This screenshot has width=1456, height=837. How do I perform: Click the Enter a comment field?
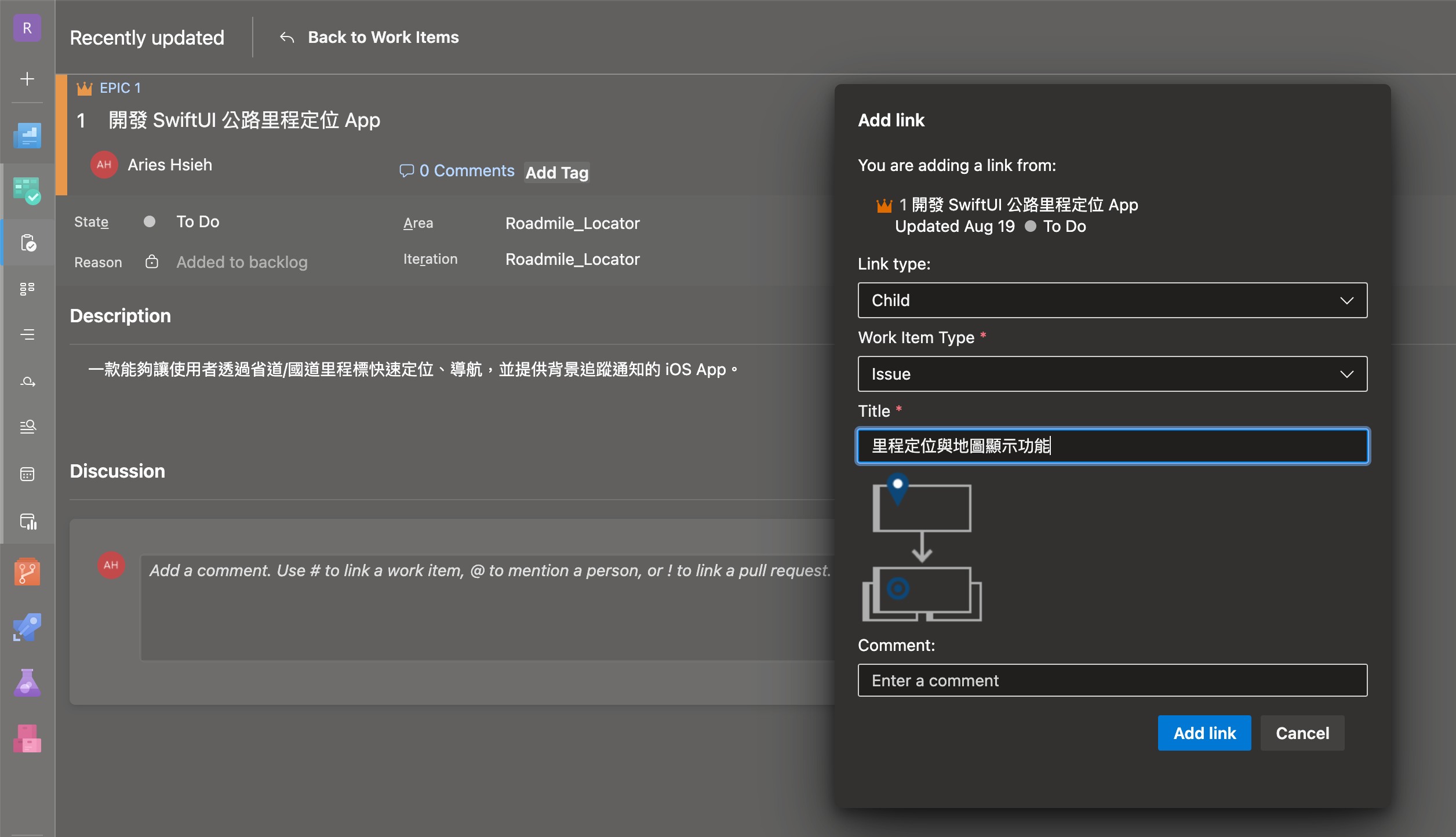coord(1112,680)
